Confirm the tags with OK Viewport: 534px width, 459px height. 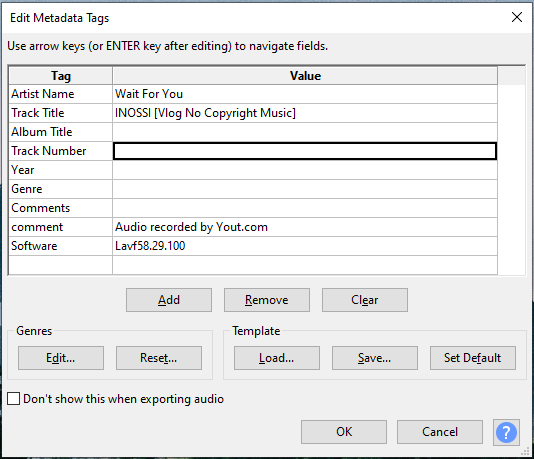coord(344,432)
